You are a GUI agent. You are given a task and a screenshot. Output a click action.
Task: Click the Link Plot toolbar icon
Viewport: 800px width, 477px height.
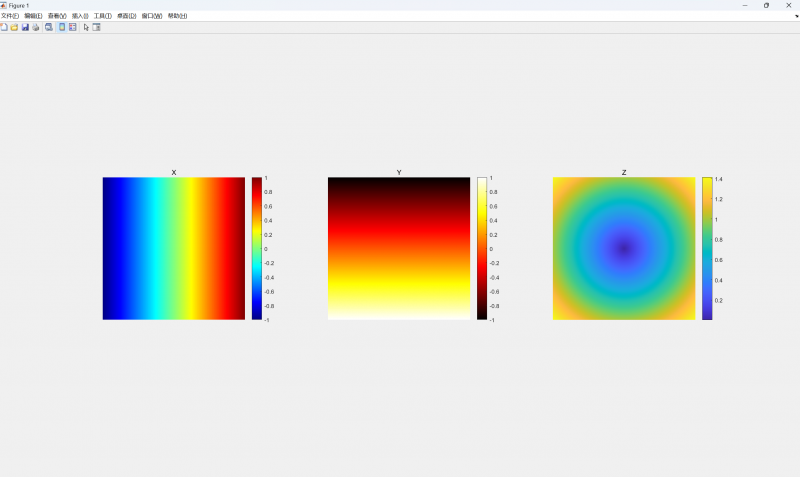[x=49, y=27]
